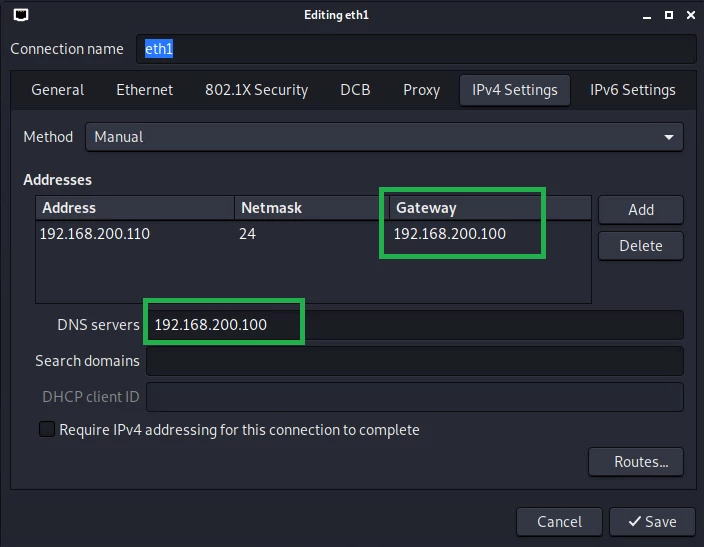The image size is (704, 547).
Task: Switch to the General tab
Action: [x=57, y=90]
